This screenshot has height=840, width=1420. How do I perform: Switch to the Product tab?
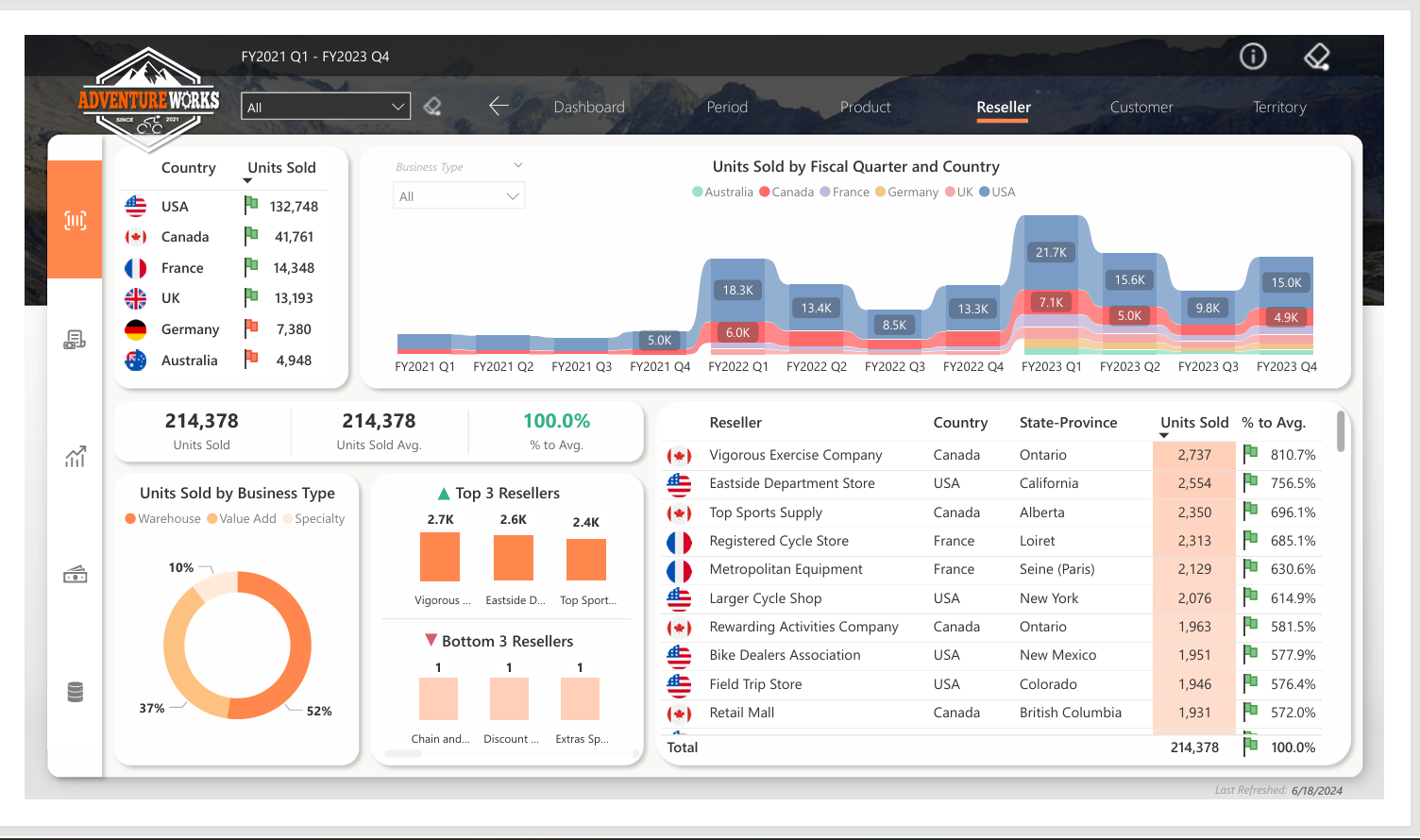coord(865,108)
